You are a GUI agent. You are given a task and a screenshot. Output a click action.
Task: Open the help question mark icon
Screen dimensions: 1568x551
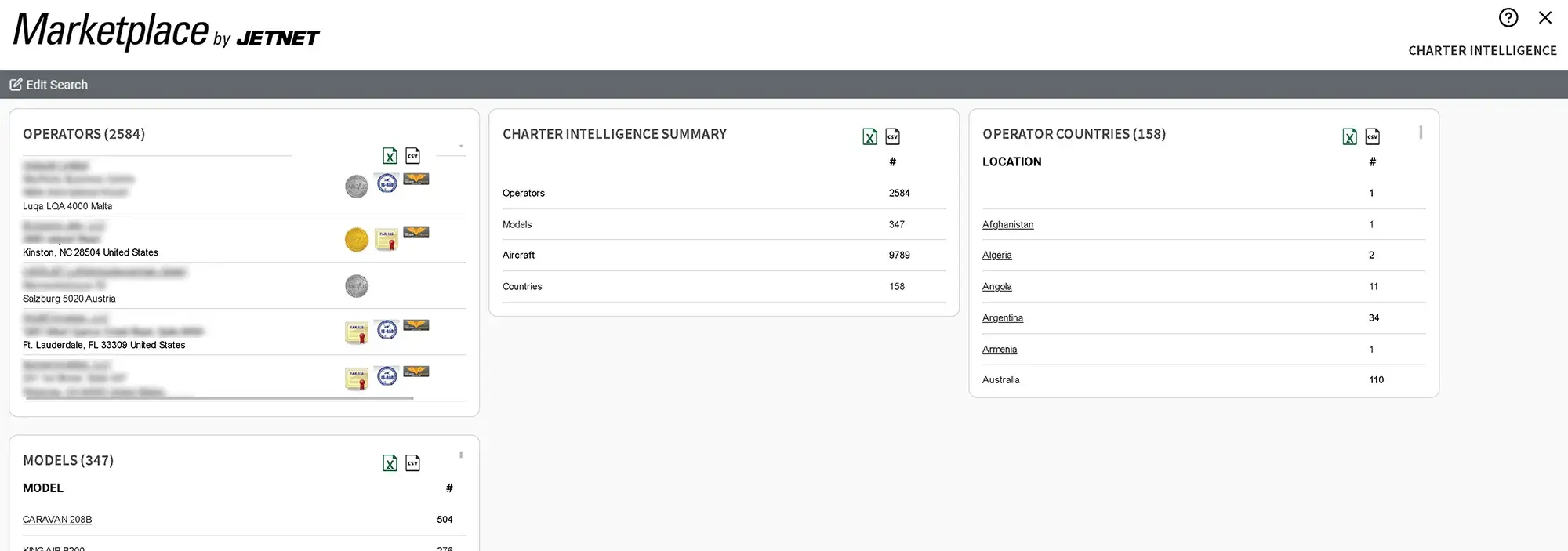point(1508,18)
